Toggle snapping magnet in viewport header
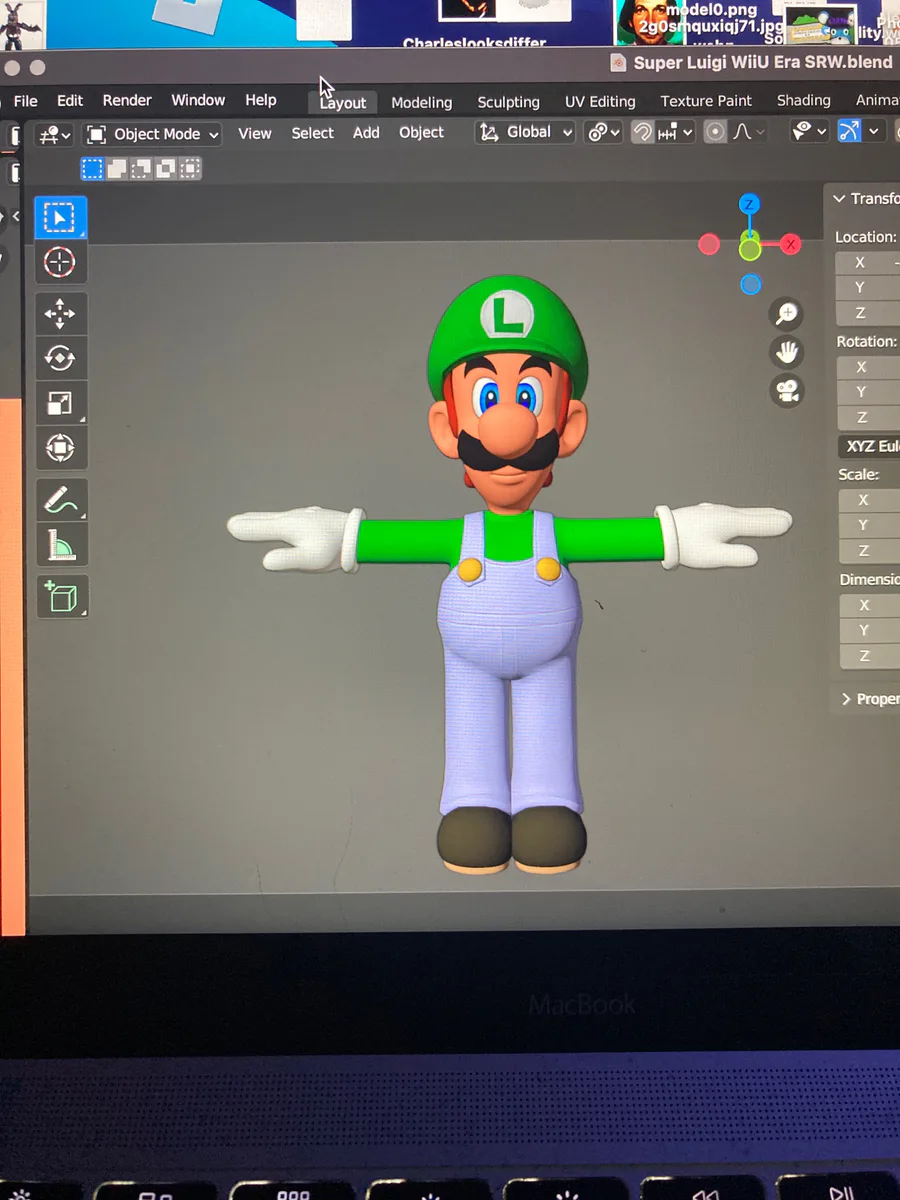This screenshot has width=900, height=1200. [x=642, y=132]
